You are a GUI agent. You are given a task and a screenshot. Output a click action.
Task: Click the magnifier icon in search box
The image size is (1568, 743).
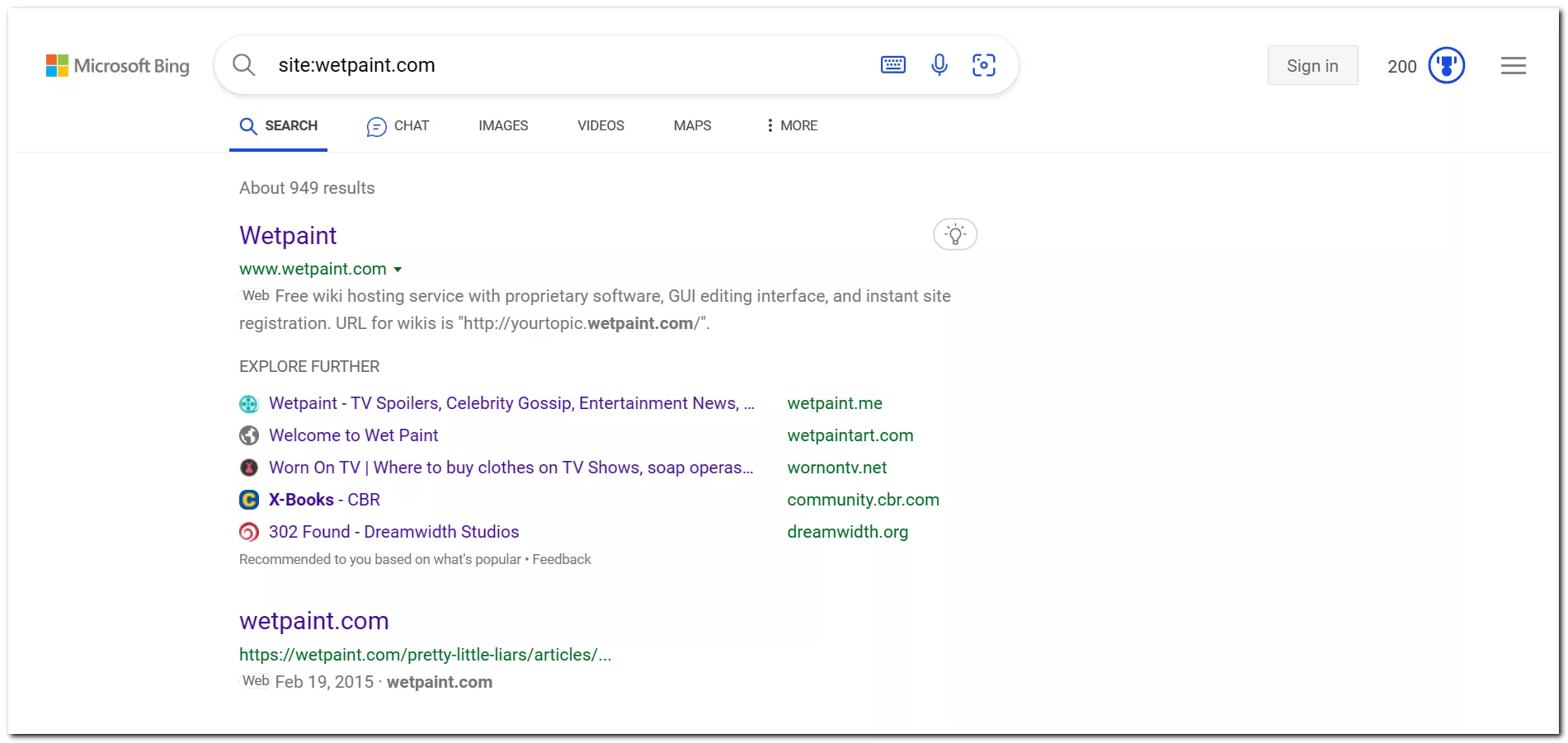click(x=243, y=64)
